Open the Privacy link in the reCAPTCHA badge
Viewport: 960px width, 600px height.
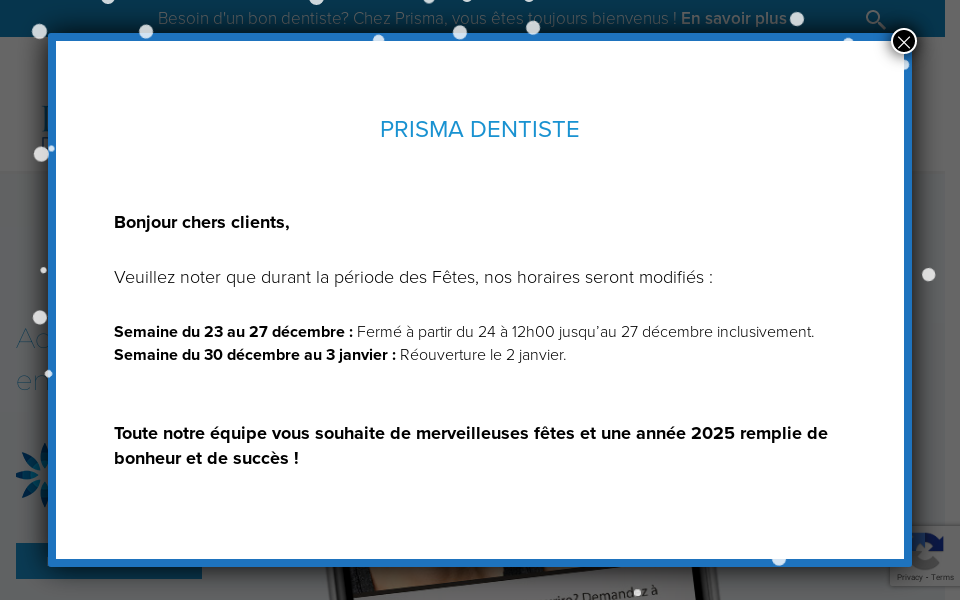(912, 577)
